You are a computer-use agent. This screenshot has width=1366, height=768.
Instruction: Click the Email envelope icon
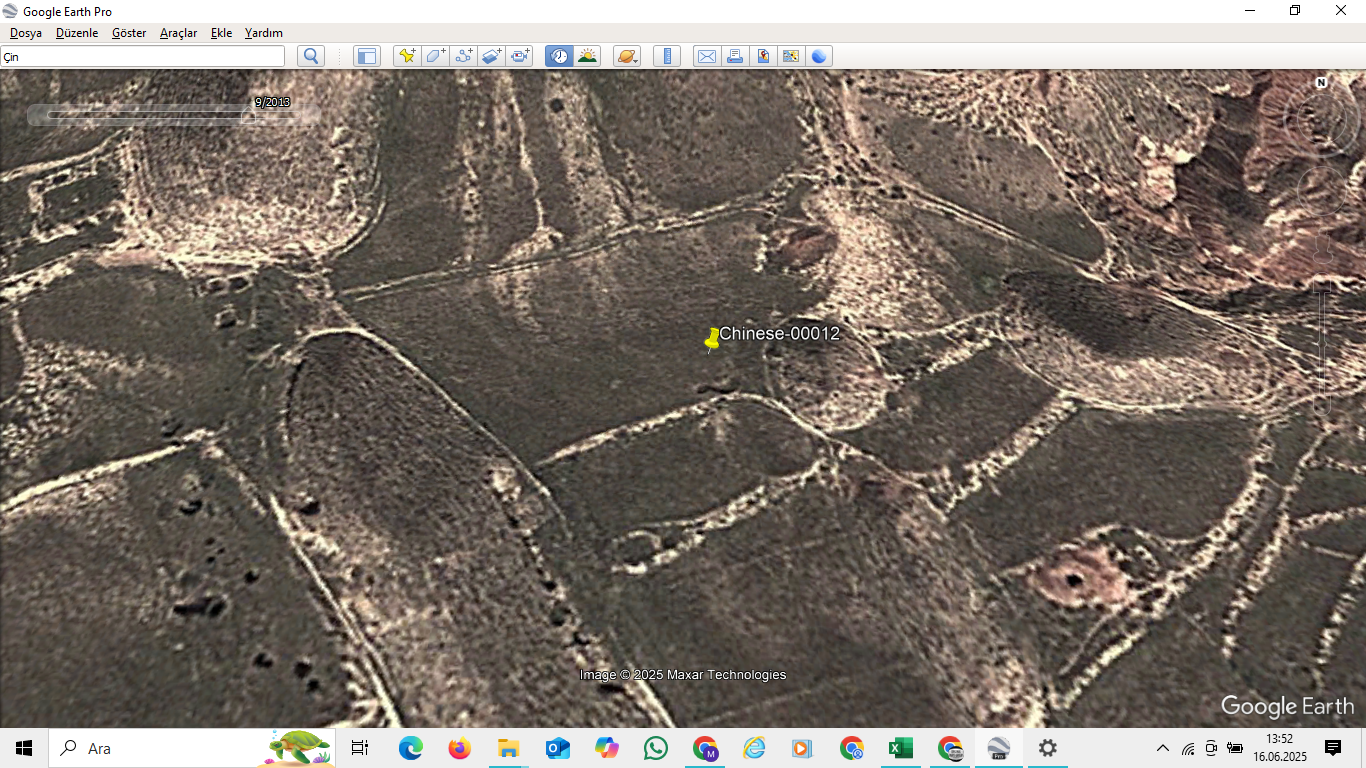707,56
